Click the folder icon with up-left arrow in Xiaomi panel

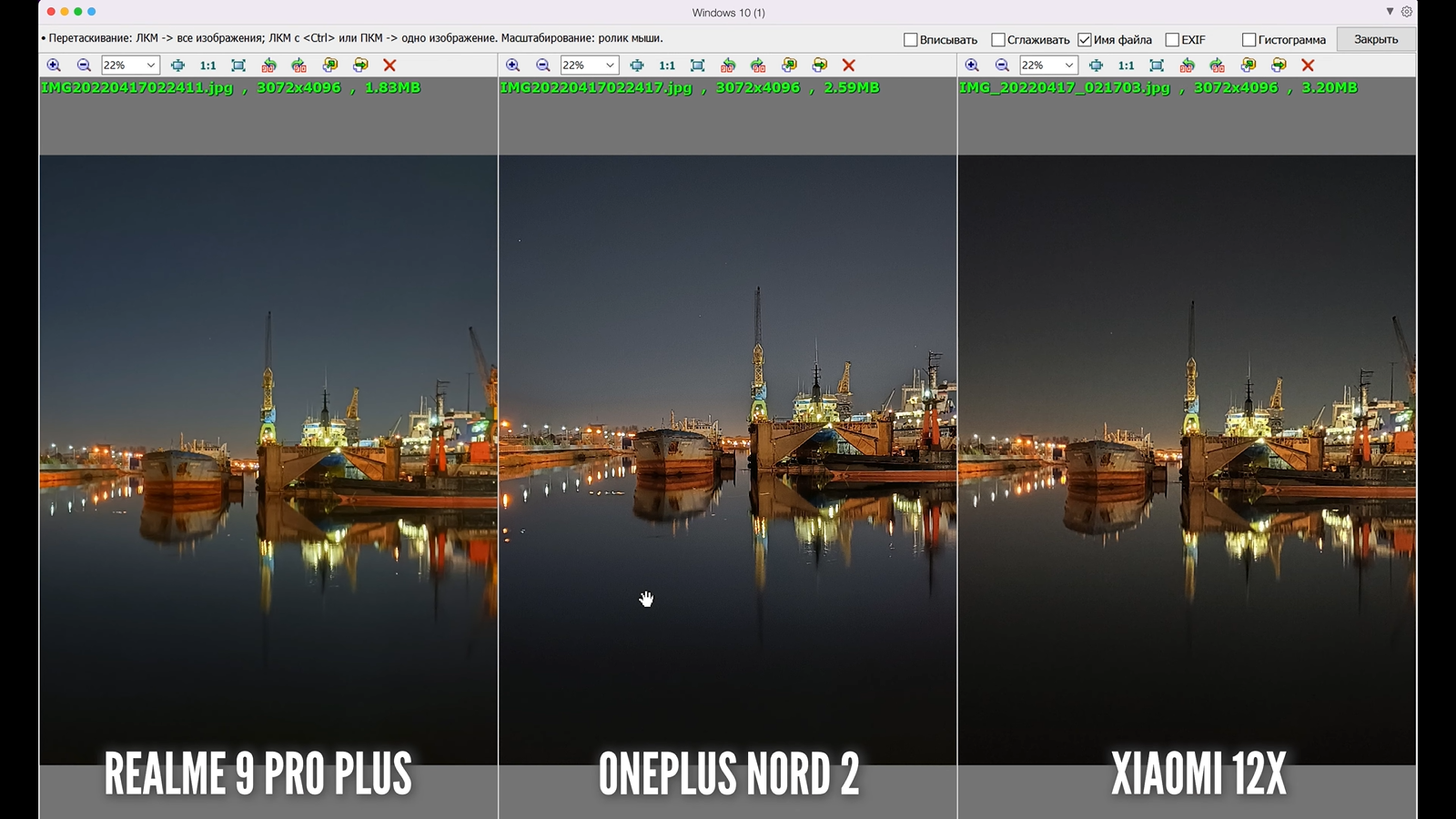1248,66
